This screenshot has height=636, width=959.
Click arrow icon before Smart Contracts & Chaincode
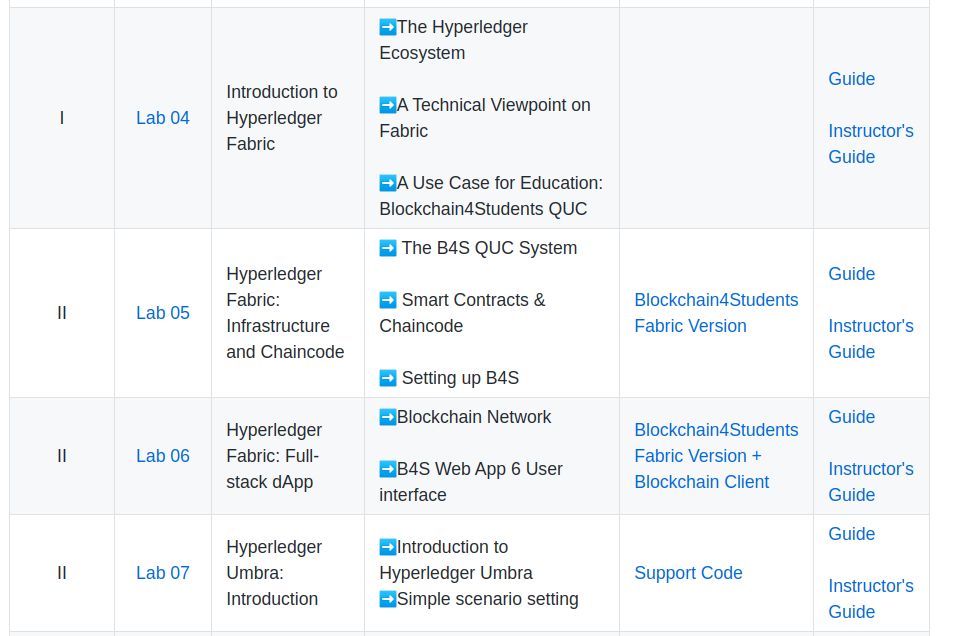(x=388, y=300)
